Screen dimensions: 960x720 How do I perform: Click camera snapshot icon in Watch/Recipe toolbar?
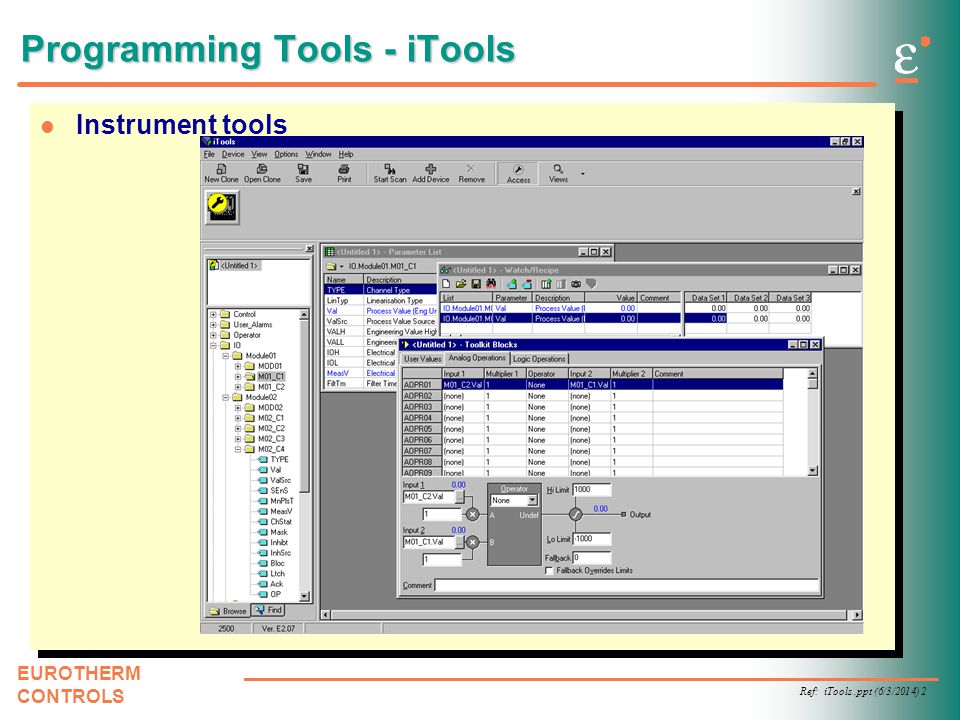576,284
